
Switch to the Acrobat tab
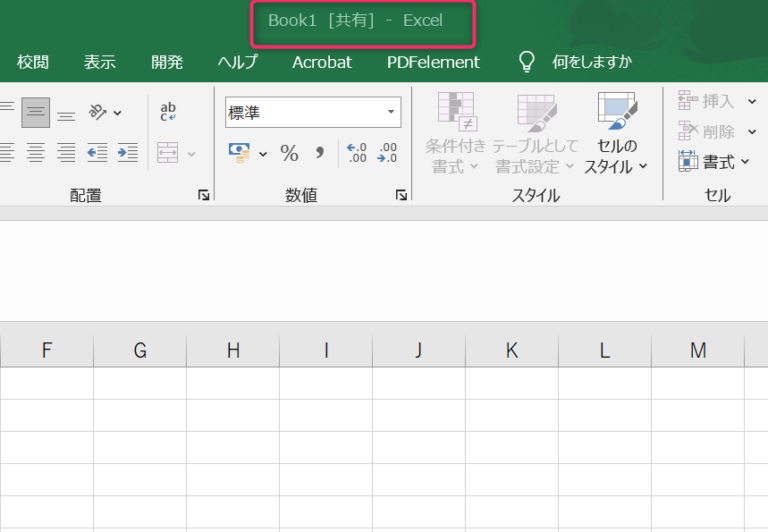[x=322, y=62]
